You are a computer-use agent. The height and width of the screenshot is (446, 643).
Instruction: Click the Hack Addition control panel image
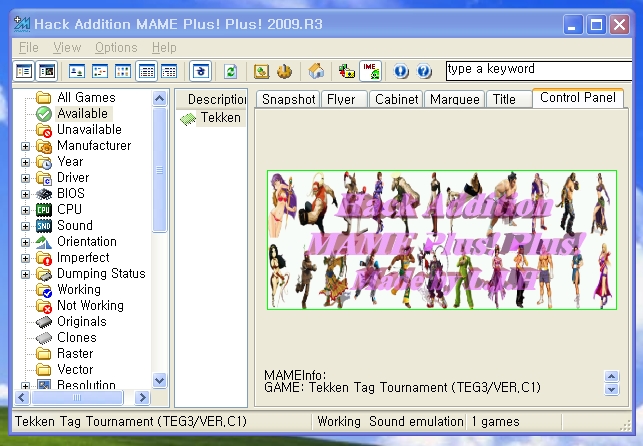442,240
